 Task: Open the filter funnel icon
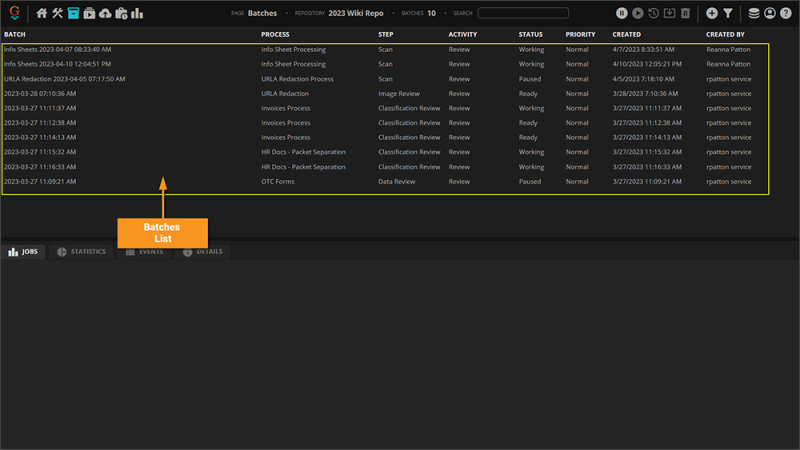tap(728, 13)
